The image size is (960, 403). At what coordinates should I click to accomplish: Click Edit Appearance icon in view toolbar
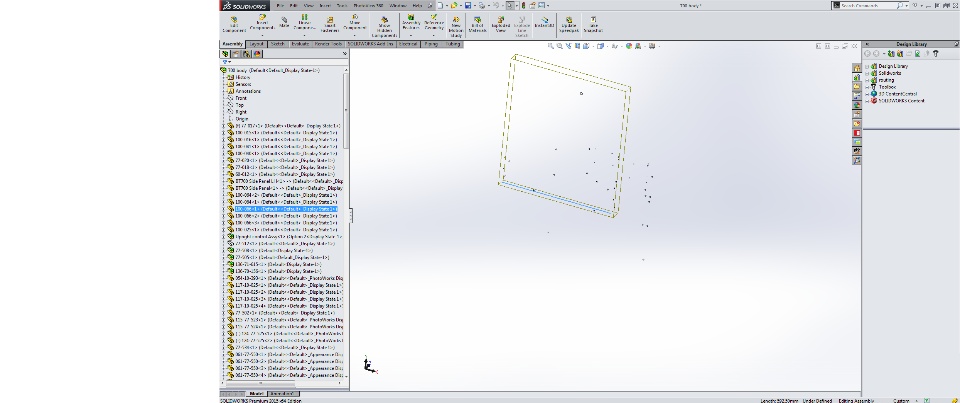click(x=629, y=46)
